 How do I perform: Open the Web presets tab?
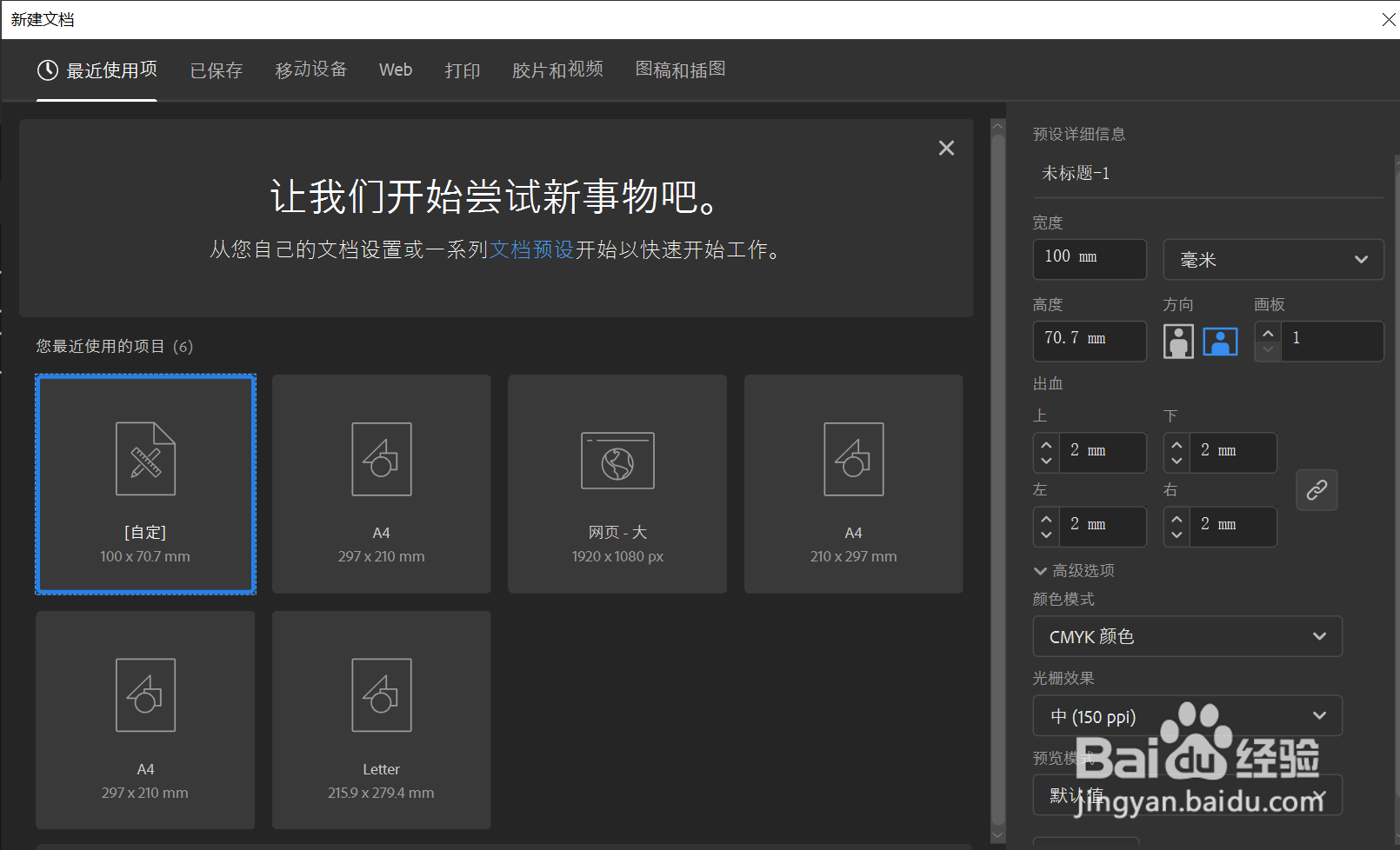click(x=396, y=70)
